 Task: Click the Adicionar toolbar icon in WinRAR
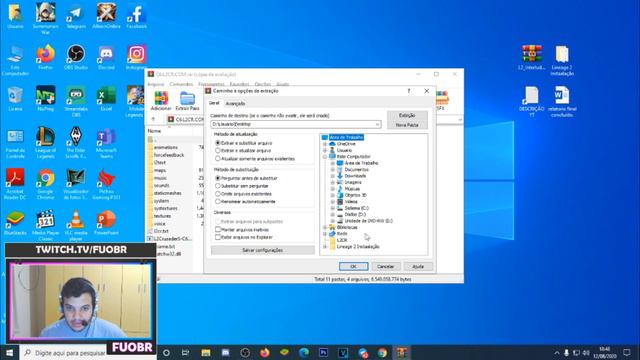[161, 101]
